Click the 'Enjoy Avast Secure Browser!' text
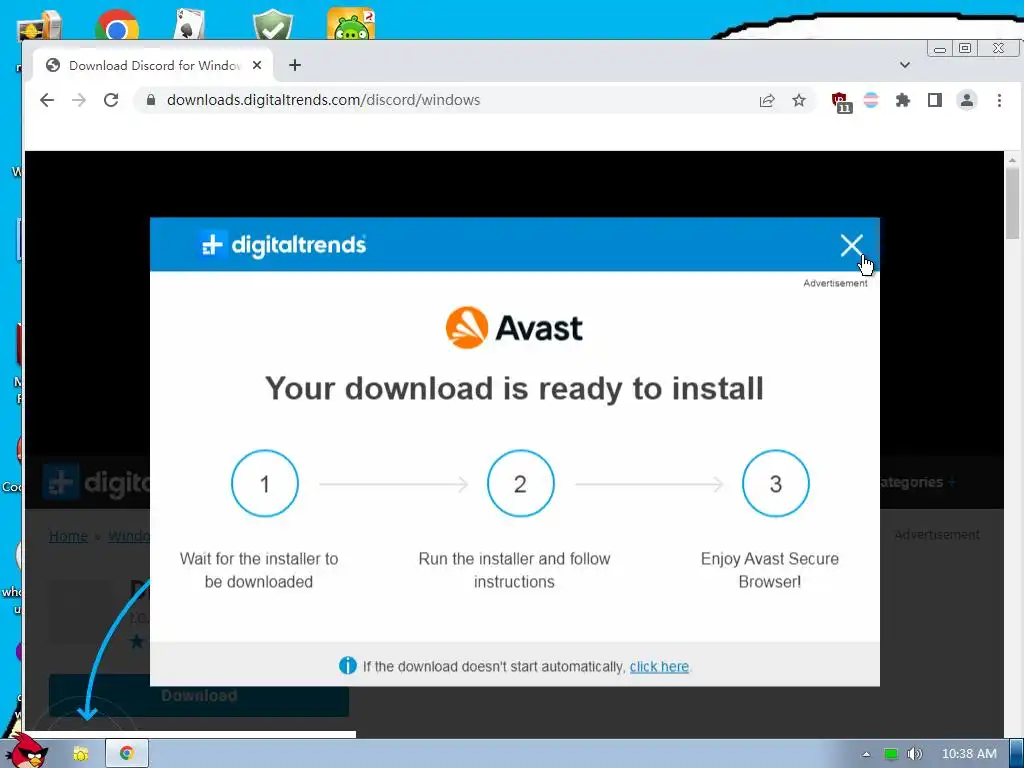The width and height of the screenshot is (1024, 768). click(x=769, y=570)
